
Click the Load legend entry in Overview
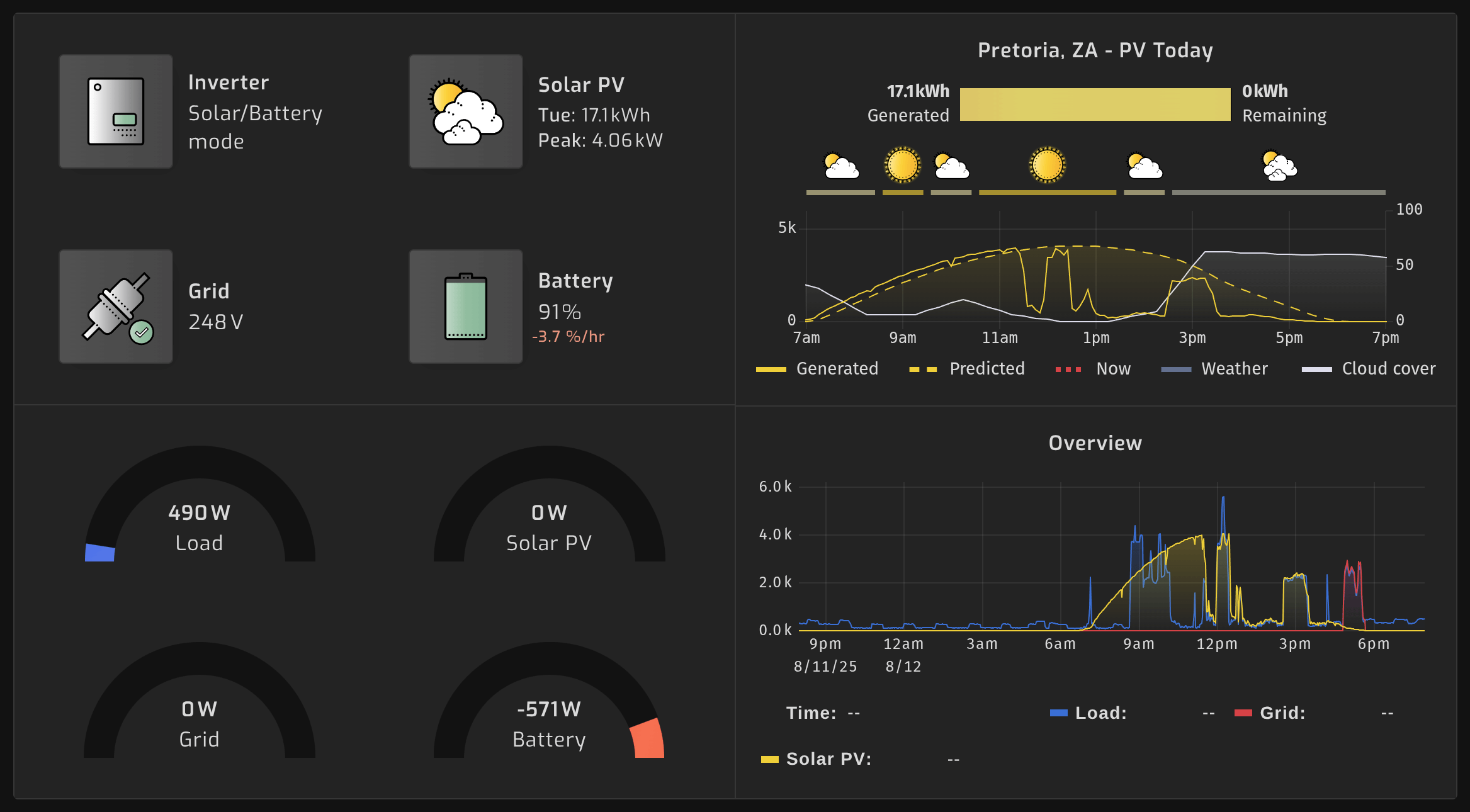[x=1088, y=713]
